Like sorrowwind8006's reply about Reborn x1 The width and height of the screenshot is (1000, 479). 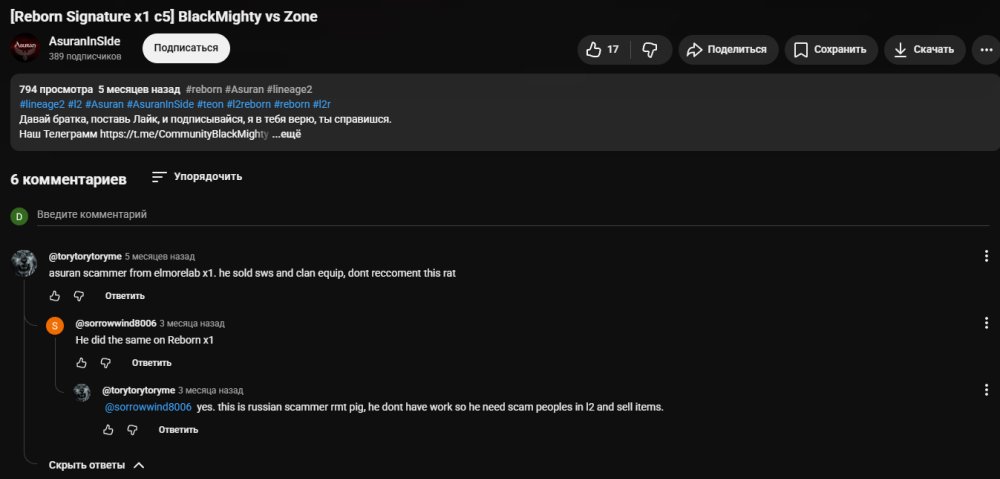click(82, 363)
